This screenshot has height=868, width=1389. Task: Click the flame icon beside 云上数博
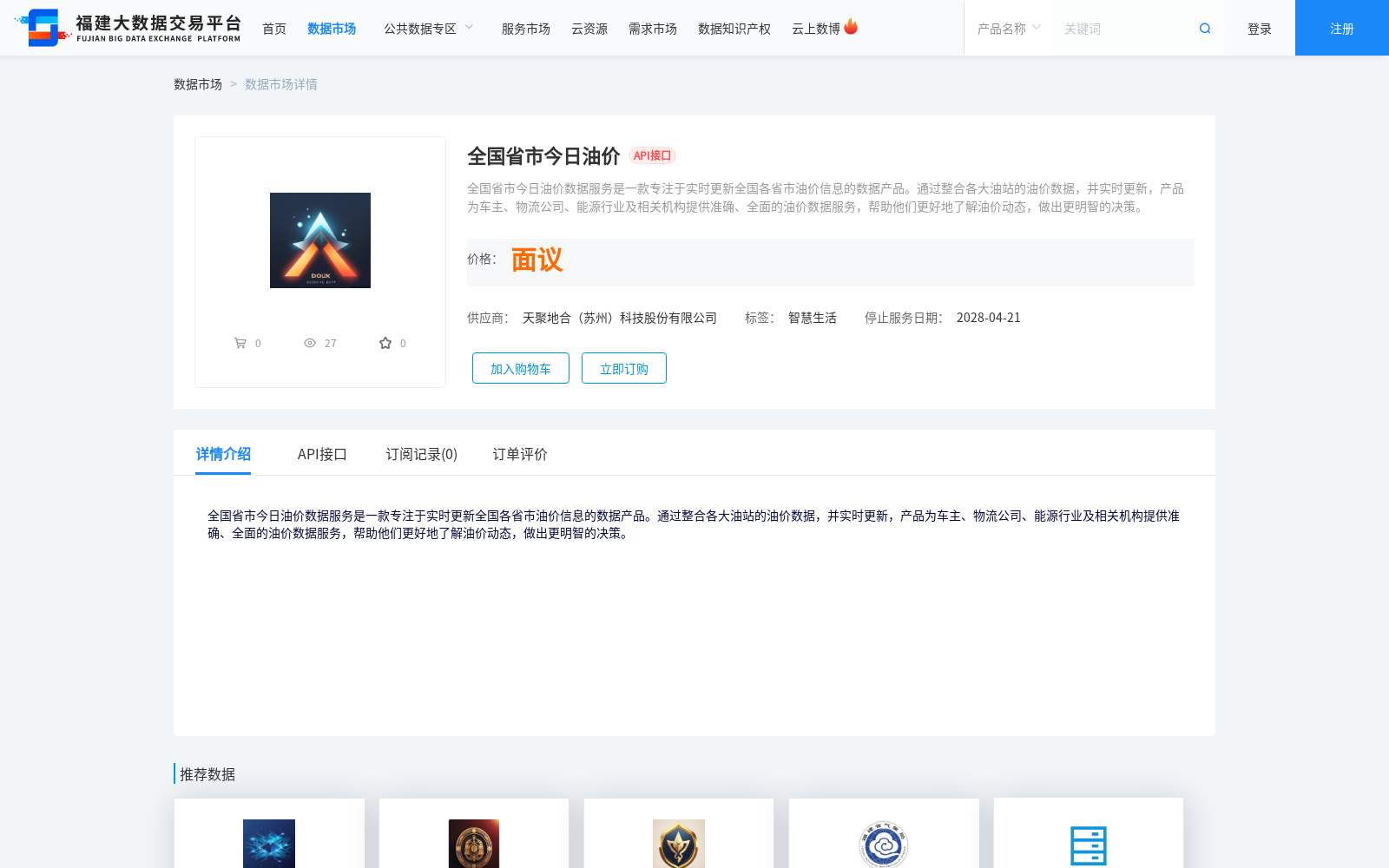pyautogui.click(x=851, y=27)
